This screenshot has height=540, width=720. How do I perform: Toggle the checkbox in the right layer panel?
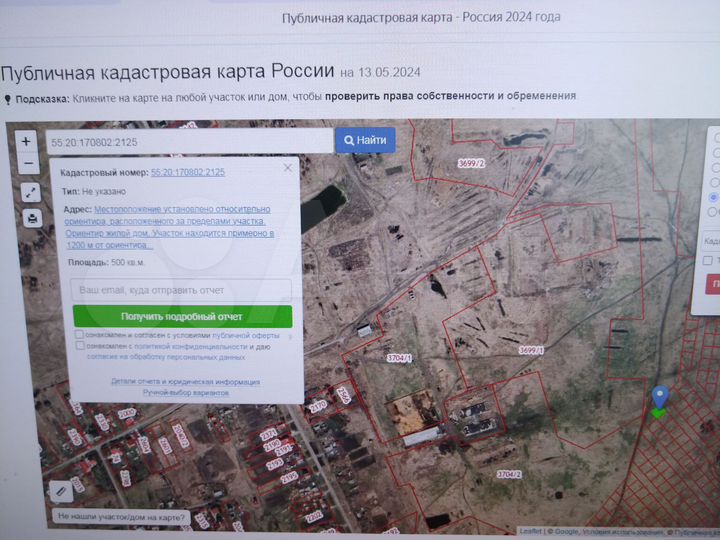pyautogui.click(x=708, y=261)
